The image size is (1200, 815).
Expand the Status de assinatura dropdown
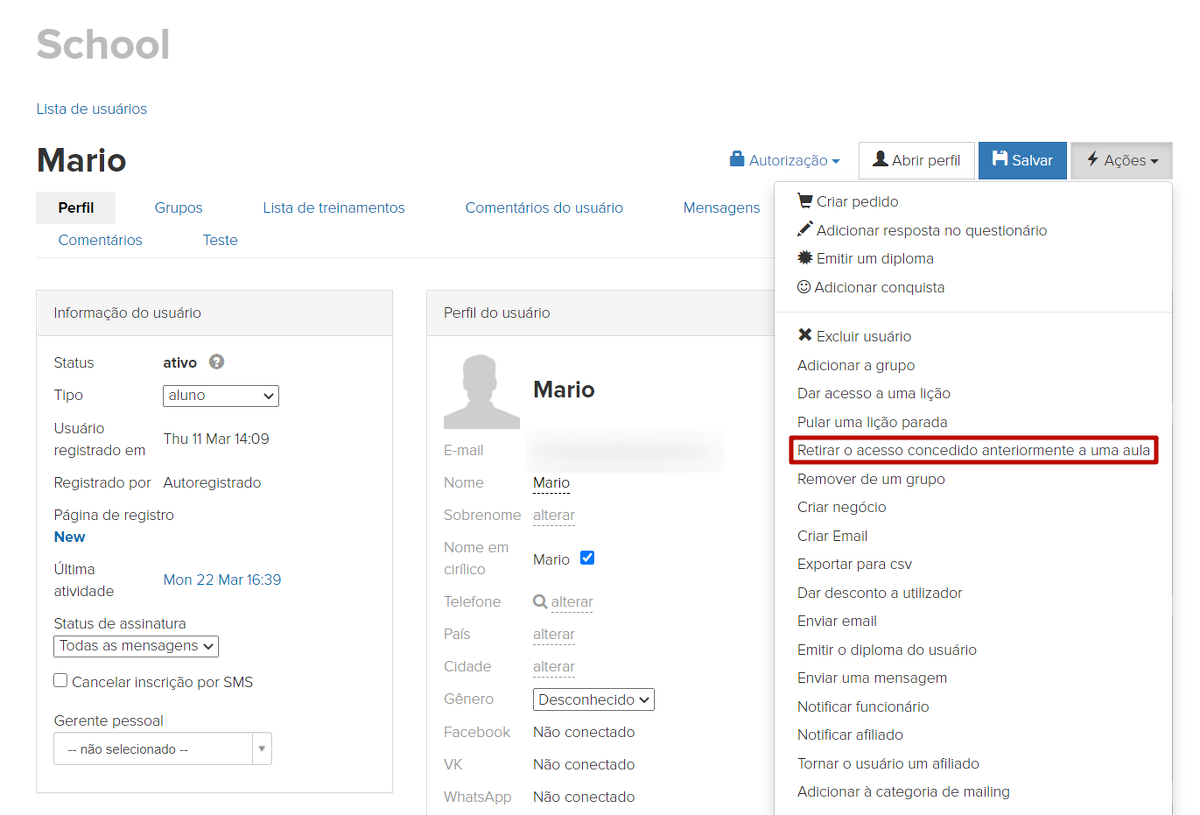[x=136, y=646]
